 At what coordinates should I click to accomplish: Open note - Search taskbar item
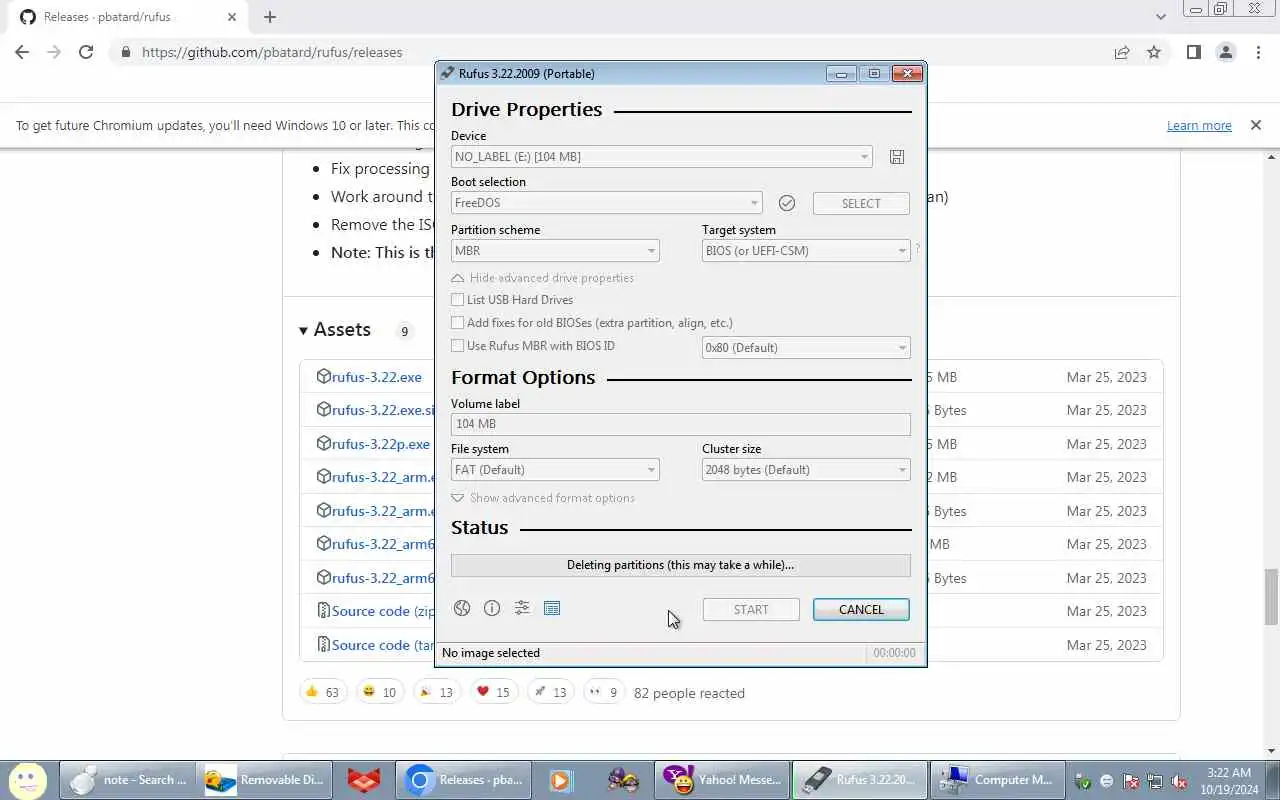[128, 780]
